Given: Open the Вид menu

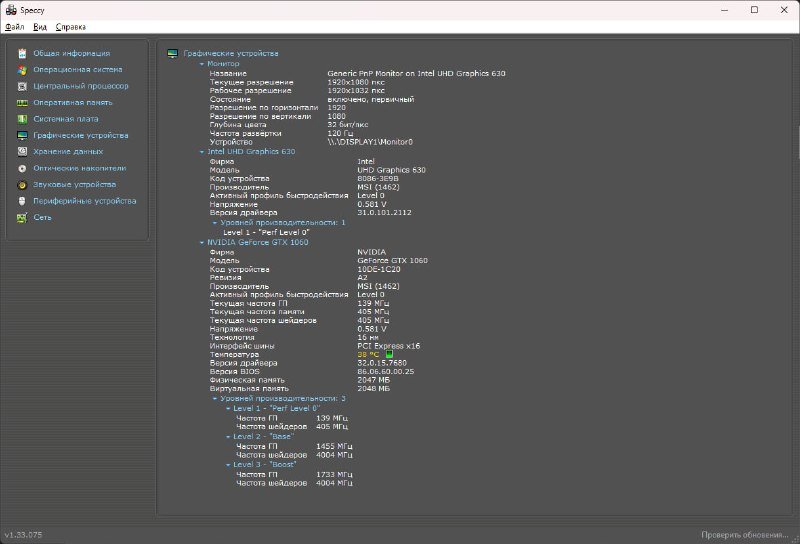Looking at the screenshot, I should click(x=40, y=27).
